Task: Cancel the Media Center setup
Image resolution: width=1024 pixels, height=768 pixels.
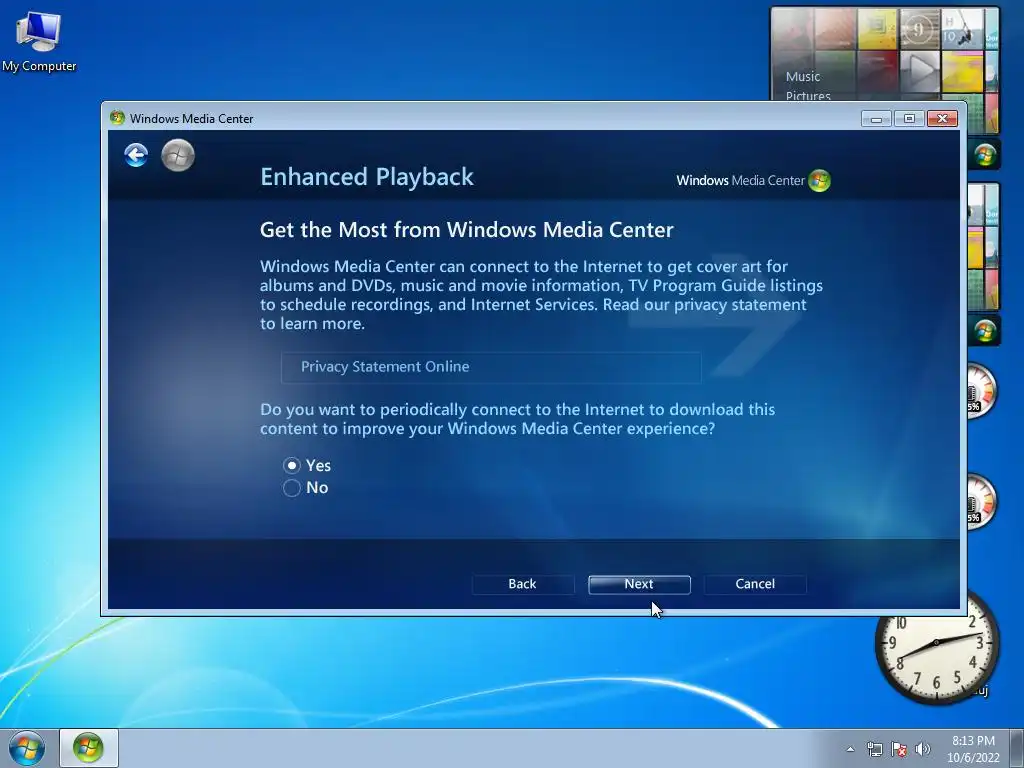Action: click(755, 584)
